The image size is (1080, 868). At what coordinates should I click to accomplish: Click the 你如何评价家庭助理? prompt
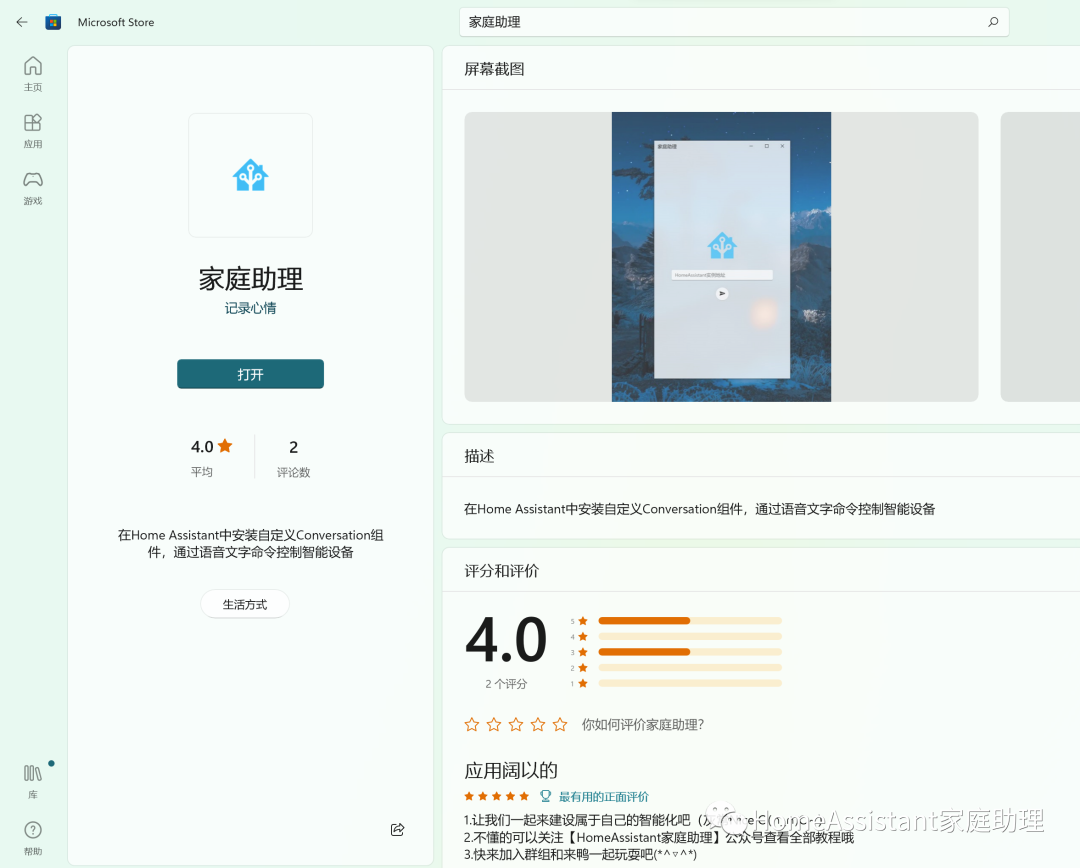pyautogui.click(x=643, y=724)
